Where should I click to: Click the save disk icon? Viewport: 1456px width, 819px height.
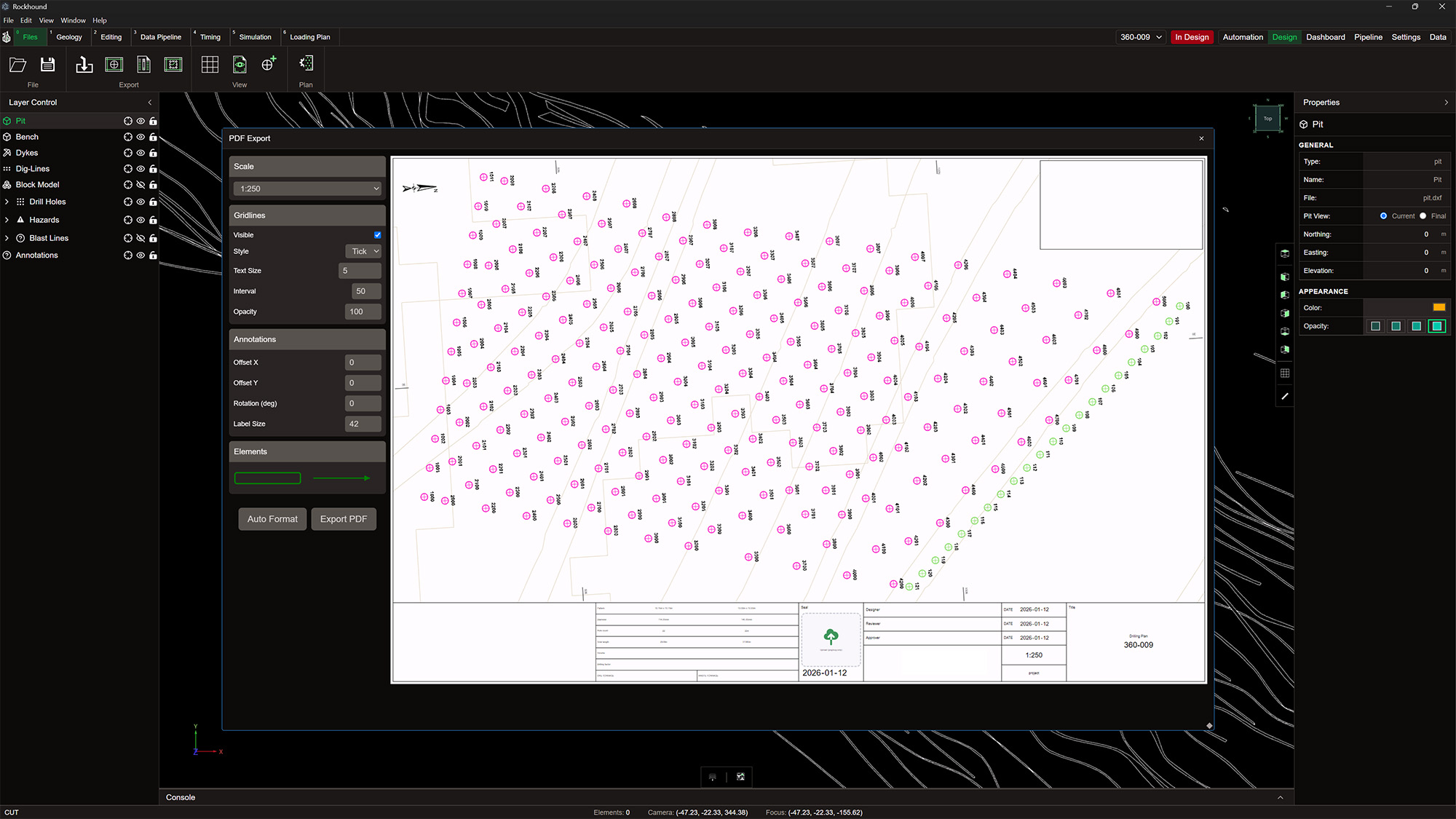(48, 65)
